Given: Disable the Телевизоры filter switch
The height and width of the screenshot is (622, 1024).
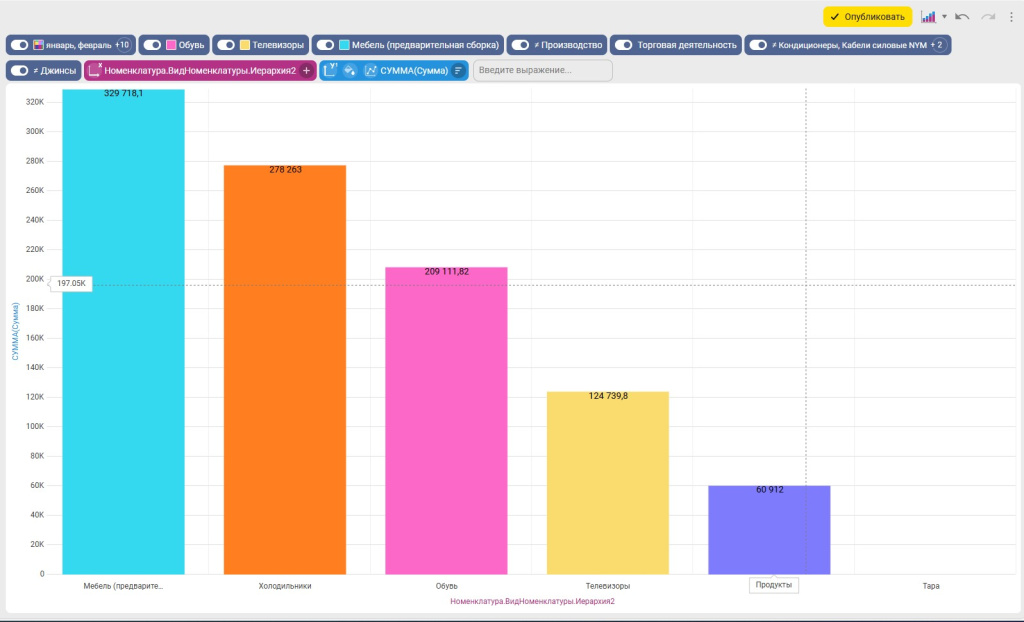Looking at the screenshot, I should [x=226, y=45].
